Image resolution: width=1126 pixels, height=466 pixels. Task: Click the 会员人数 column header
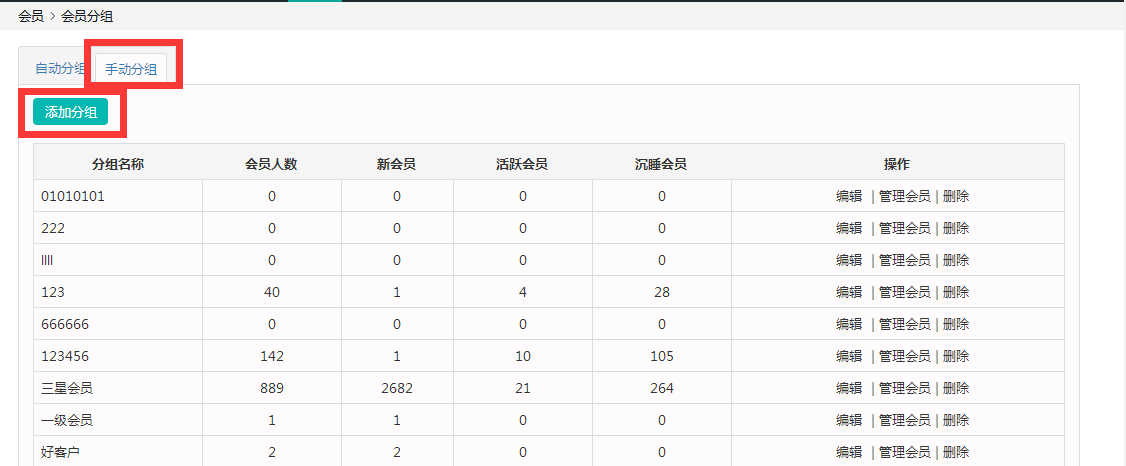click(x=271, y=164)
